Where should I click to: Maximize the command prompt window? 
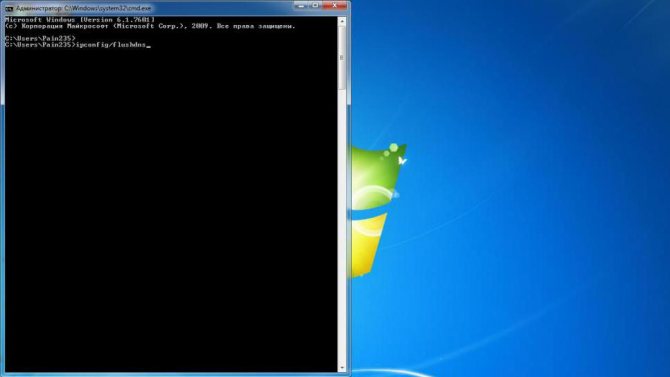click(x=315, y=5)
